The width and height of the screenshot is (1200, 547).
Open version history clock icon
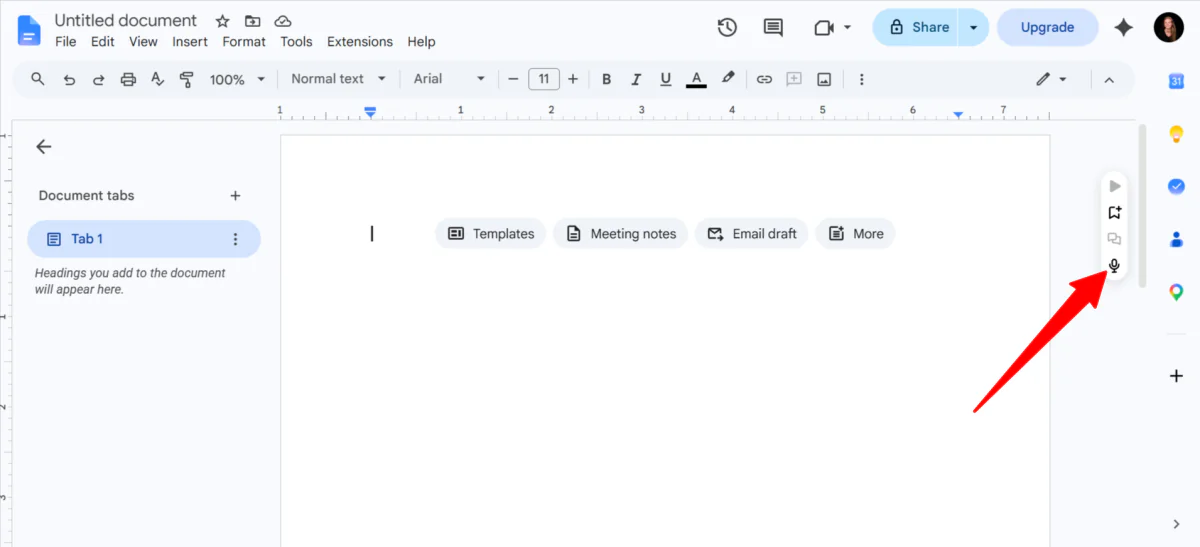pos(727,27)
